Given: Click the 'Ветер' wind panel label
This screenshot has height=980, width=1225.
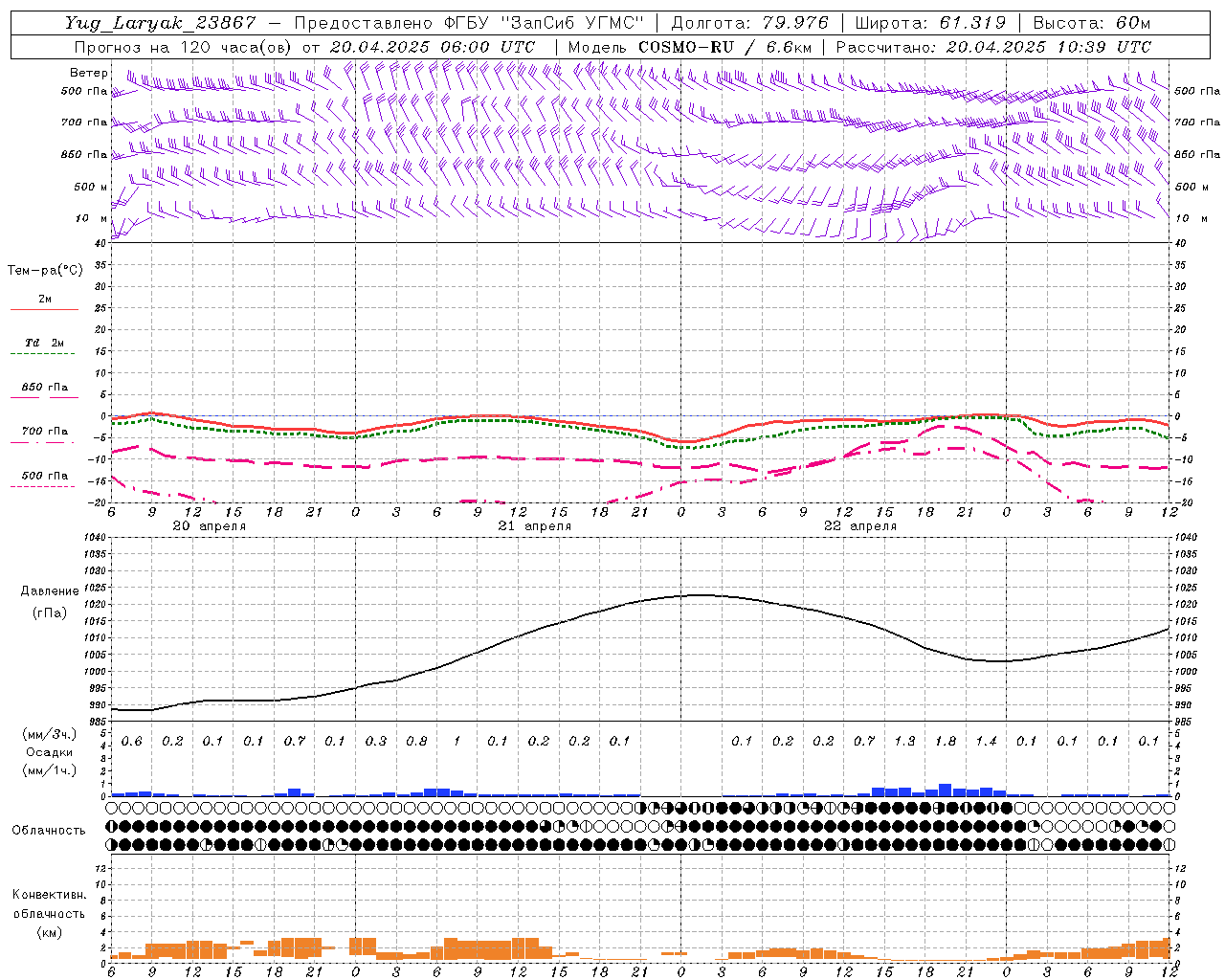Looking at the screenshot, I should click(89, 73).
